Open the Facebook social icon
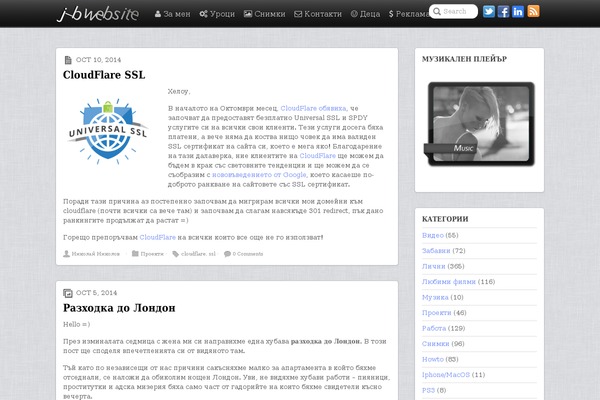The height and width of the screenshot is (400, 600). click(503, 11)
